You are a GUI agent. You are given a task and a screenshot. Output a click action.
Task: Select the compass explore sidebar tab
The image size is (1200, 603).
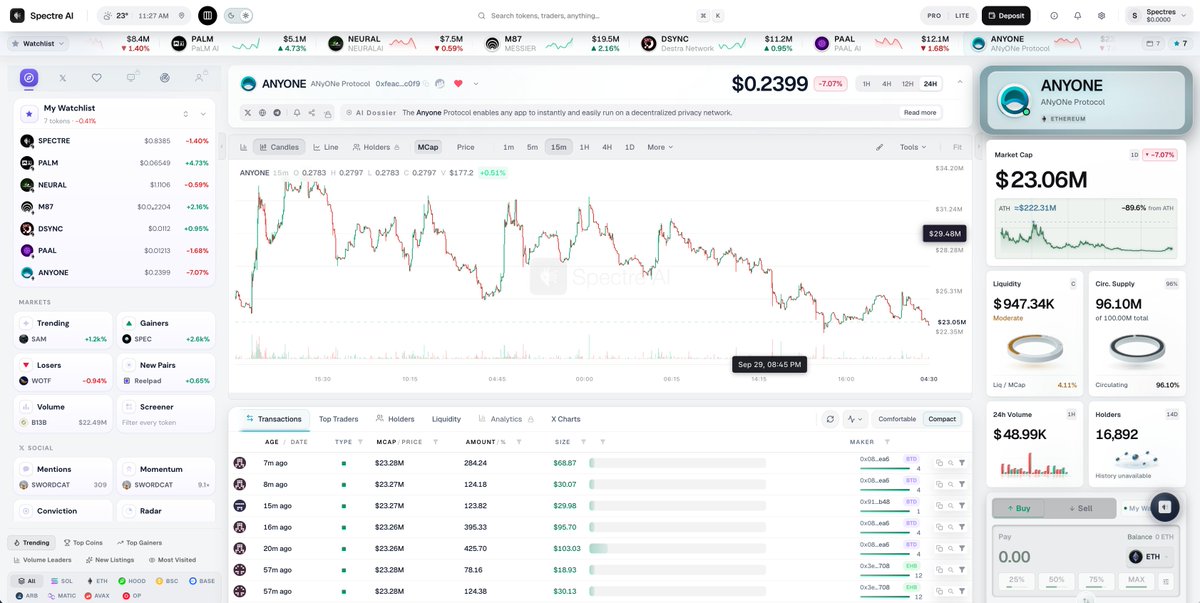point(29,77)
